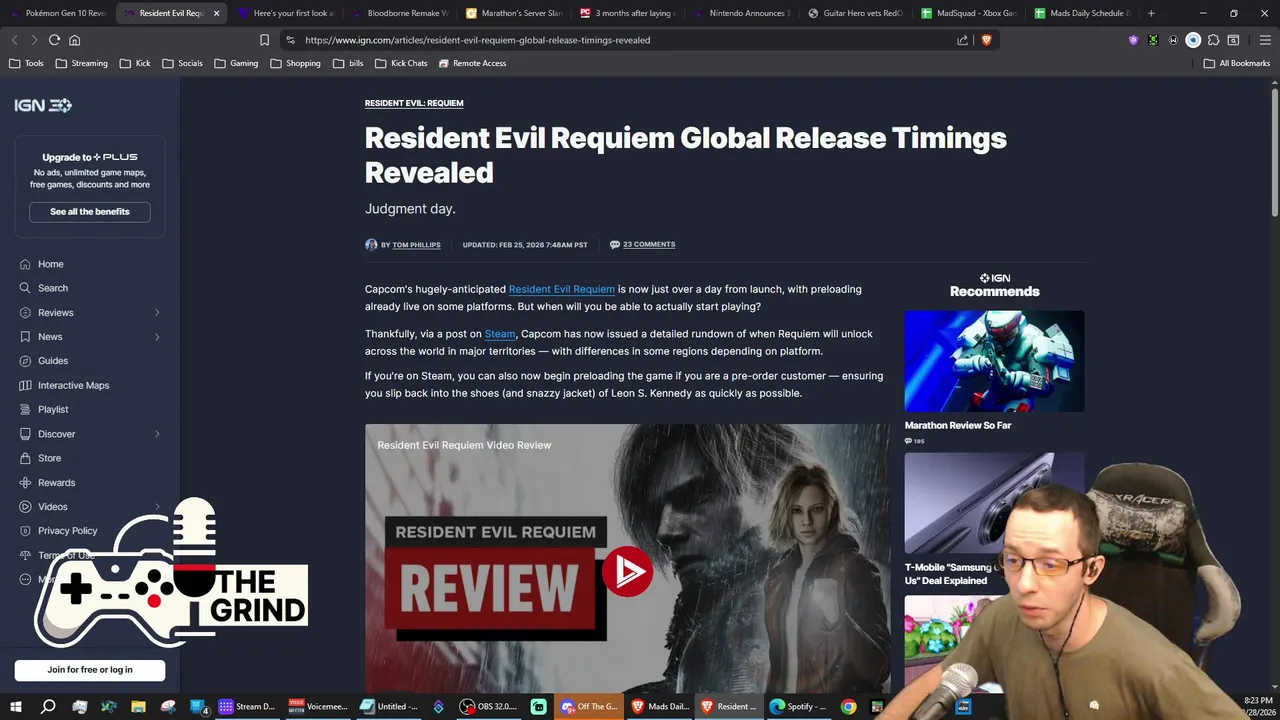The width and height of the screenshot is (1280, 720).
Task: Open the purple shield extension icon
Action: tap(1133, 40)
